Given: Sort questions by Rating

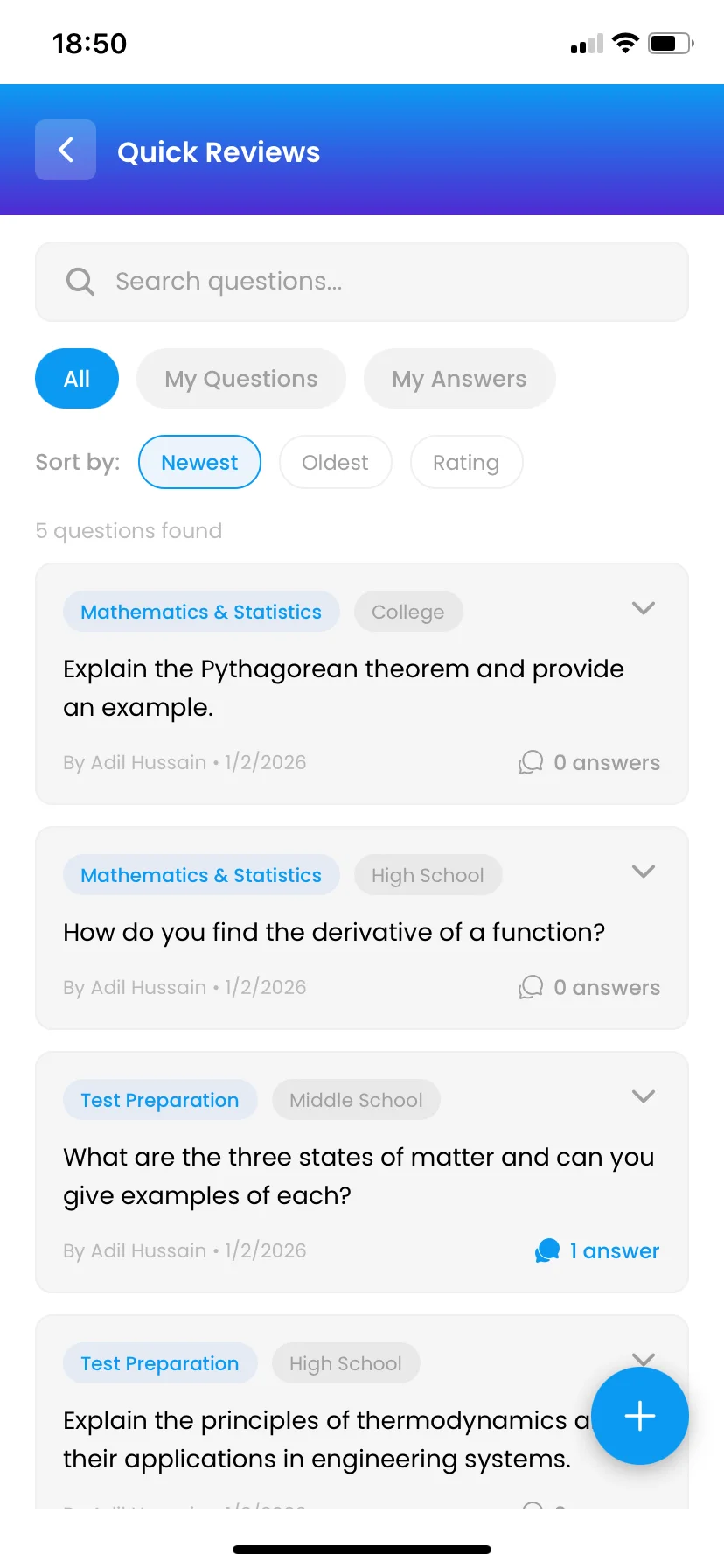Looking at the screenshot, I should tap(466, 462).
